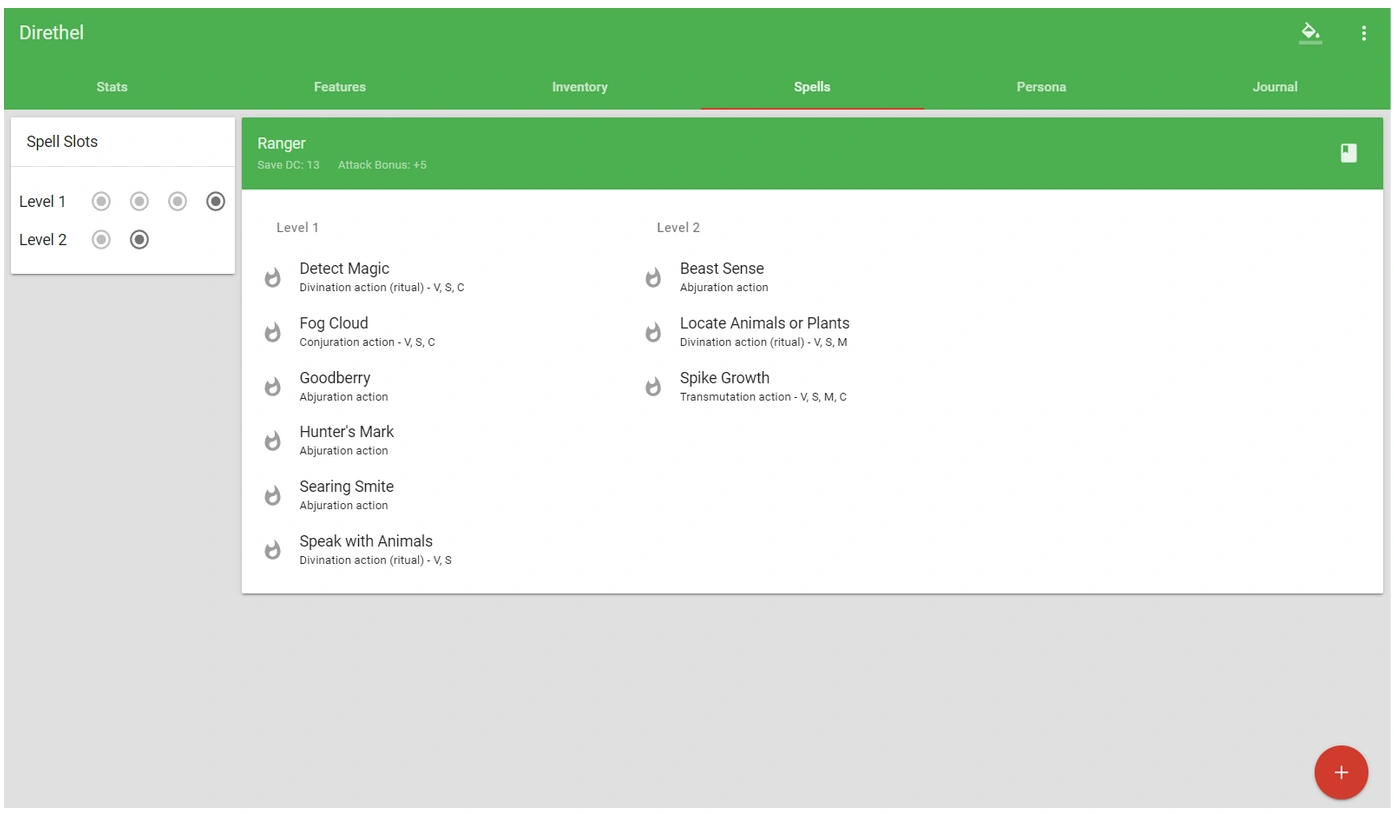
Task: Click the Save DC: 13 text
Action: (x=288, y=165)
